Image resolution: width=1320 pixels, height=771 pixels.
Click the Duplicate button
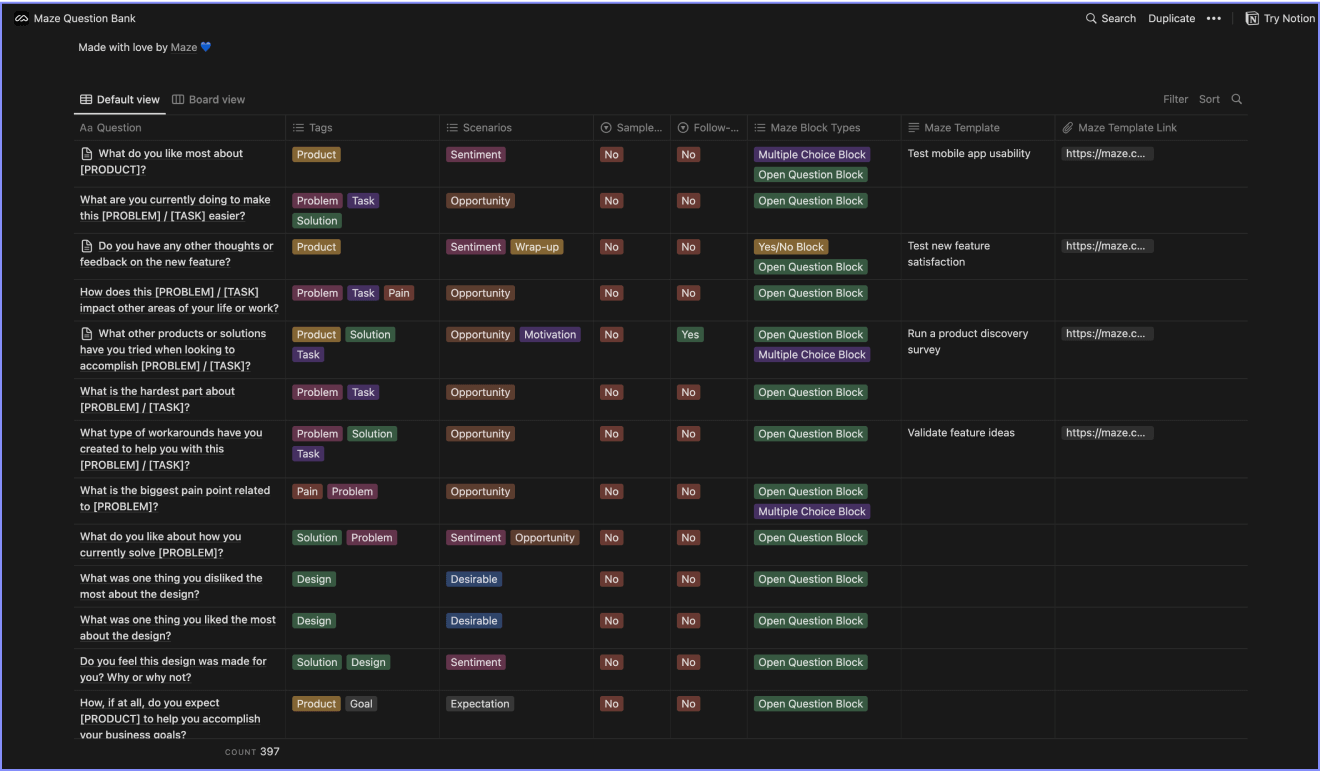(x=1171, y=18)
